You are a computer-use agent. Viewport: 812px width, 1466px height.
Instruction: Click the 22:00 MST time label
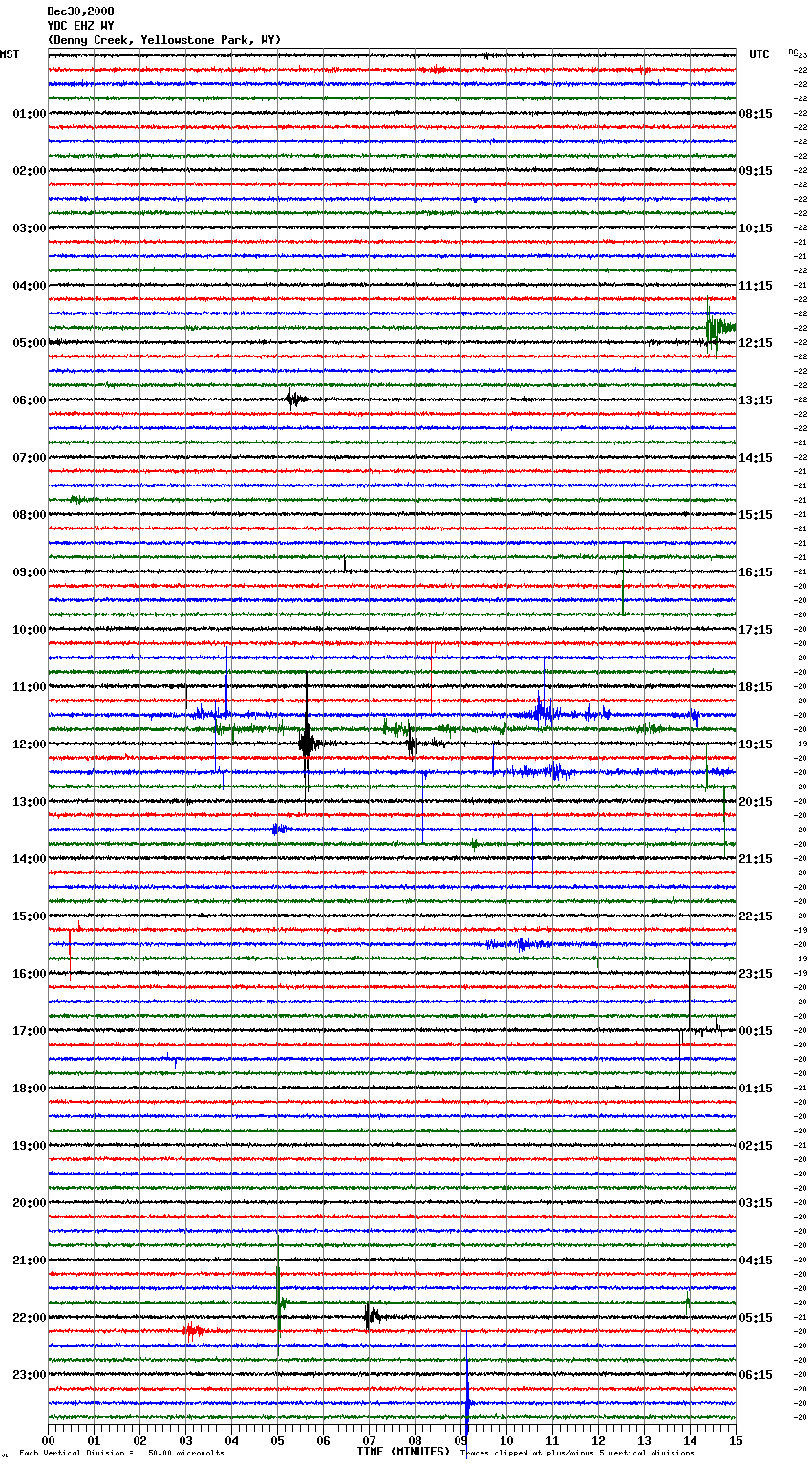[29, 1318]
